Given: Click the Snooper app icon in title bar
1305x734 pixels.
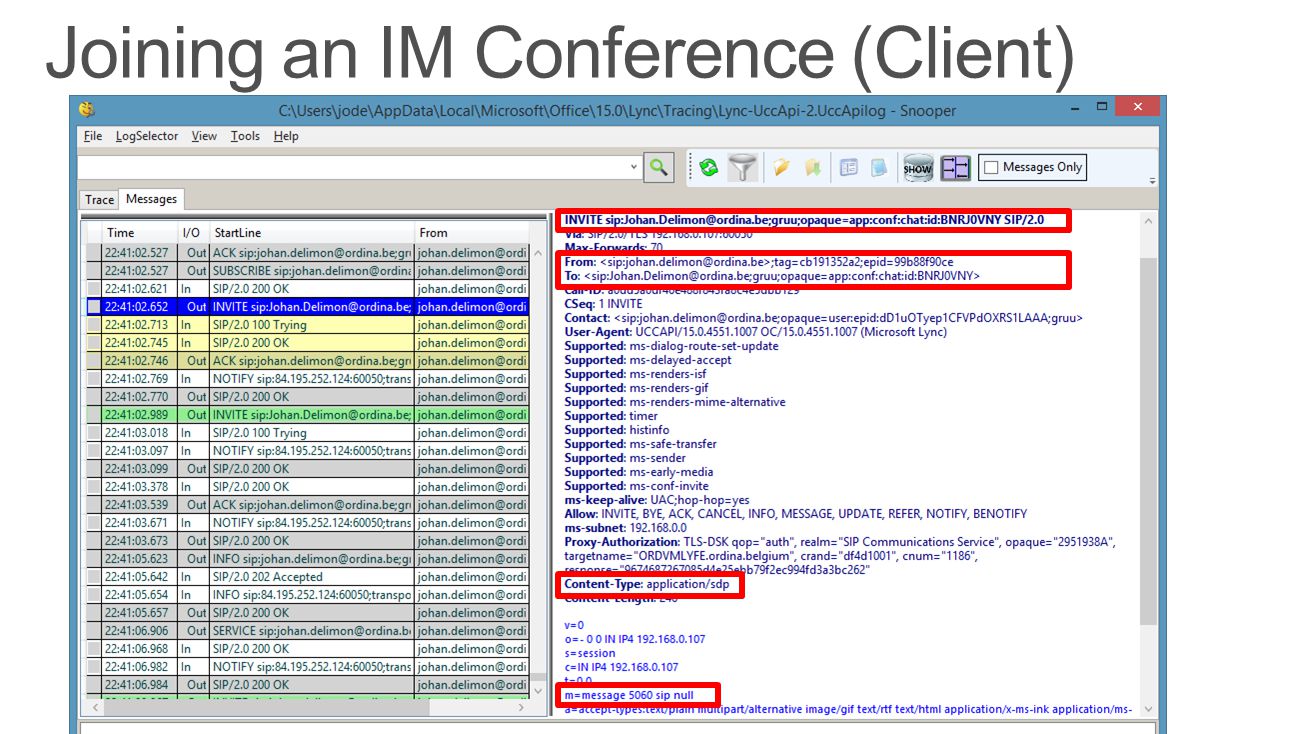Looking at the screenshot, I should (x=86, y=109).
